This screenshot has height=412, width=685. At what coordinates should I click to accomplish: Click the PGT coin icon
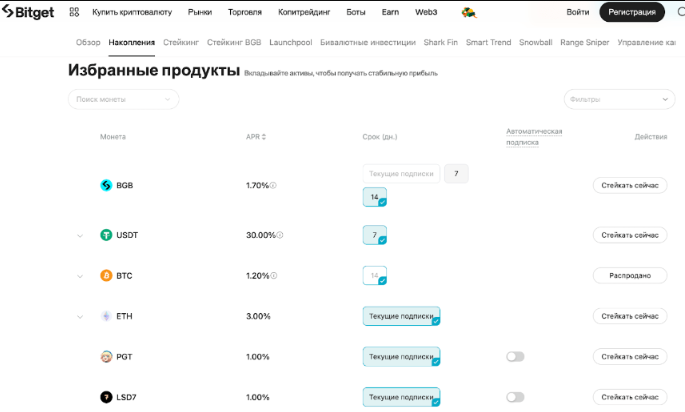(x=106, y=357)
